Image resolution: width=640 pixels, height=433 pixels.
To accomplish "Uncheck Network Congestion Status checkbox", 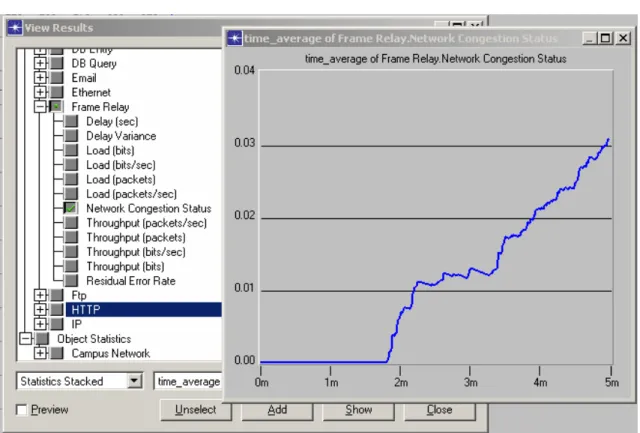I will (71, 208).
